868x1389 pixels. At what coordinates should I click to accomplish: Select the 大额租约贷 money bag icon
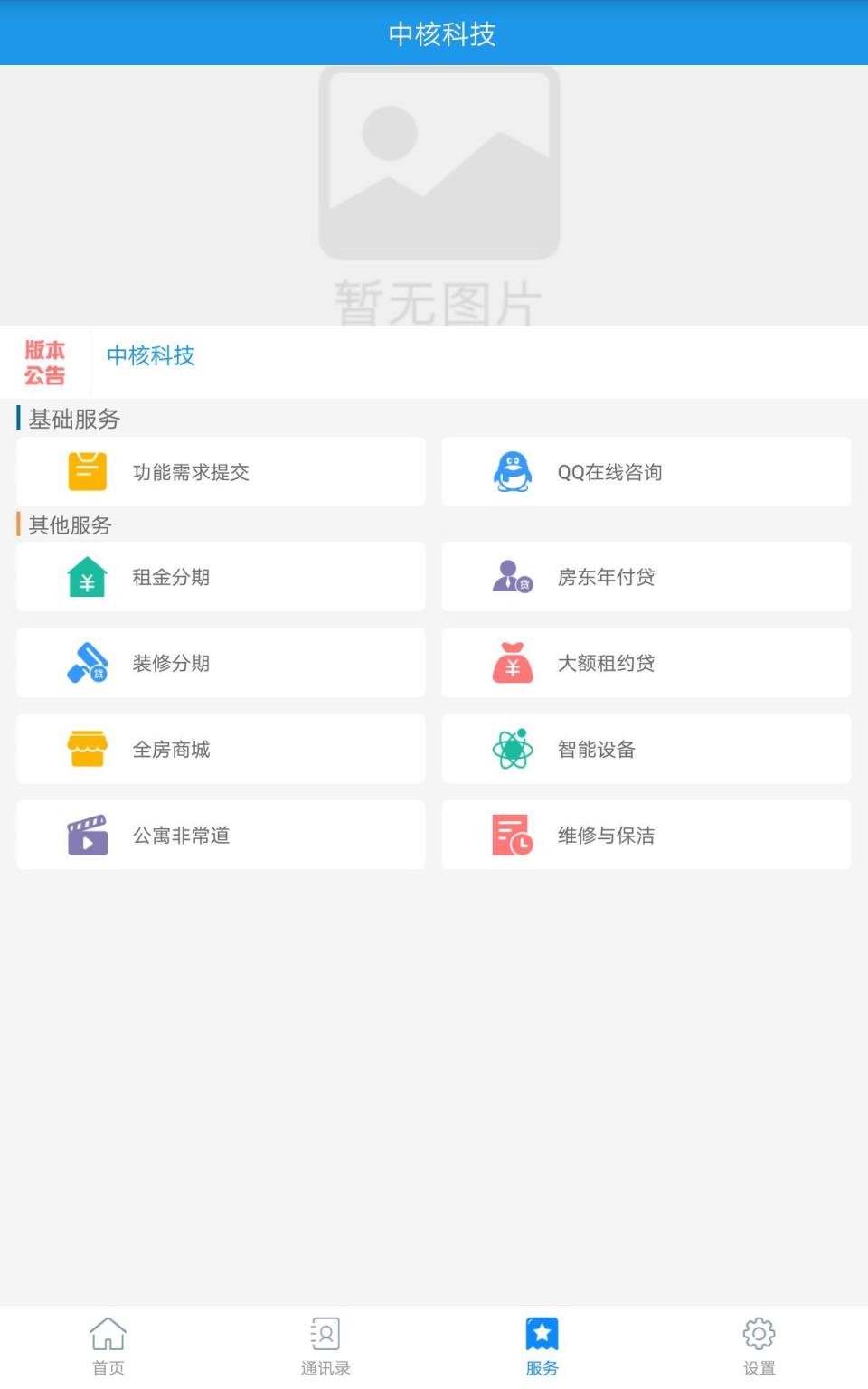(x=512, y=662)
